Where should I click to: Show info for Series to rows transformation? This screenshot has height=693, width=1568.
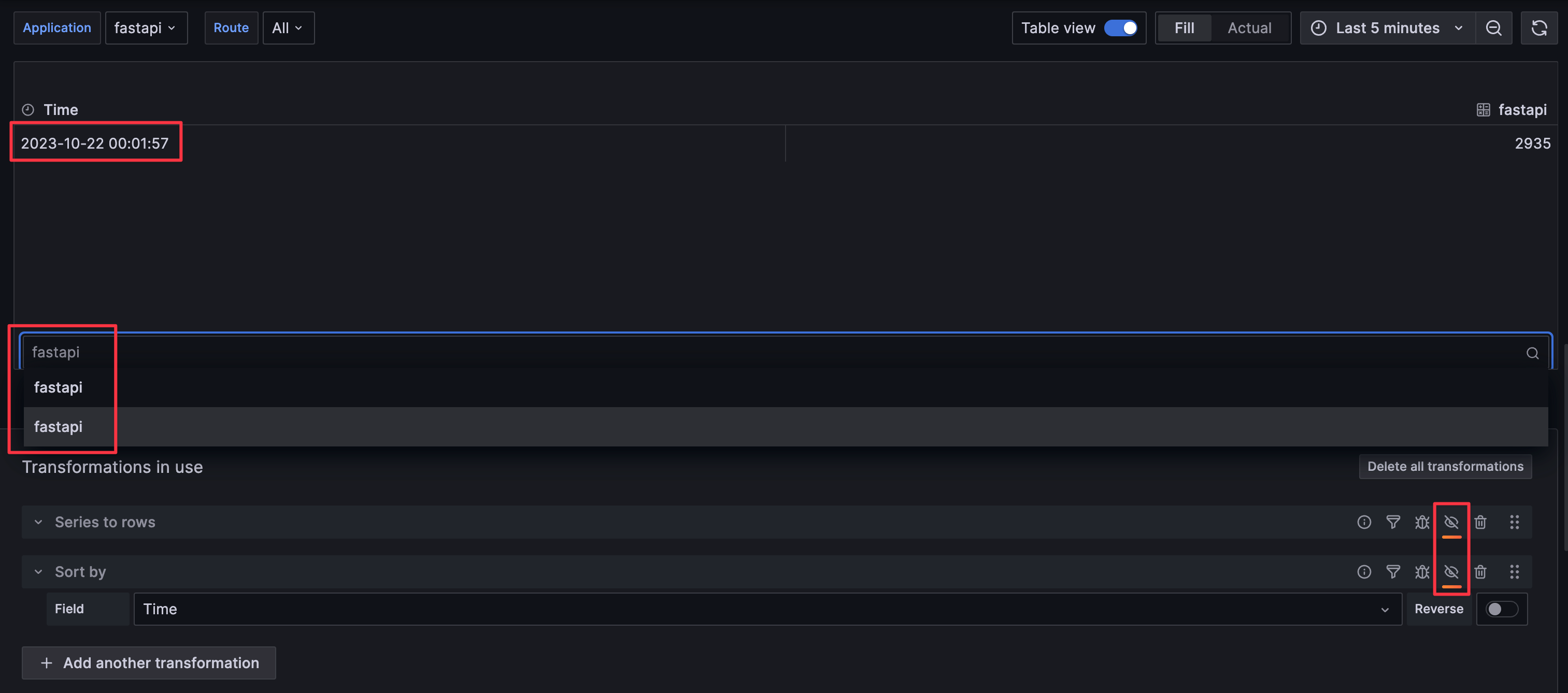[1364, 522]
